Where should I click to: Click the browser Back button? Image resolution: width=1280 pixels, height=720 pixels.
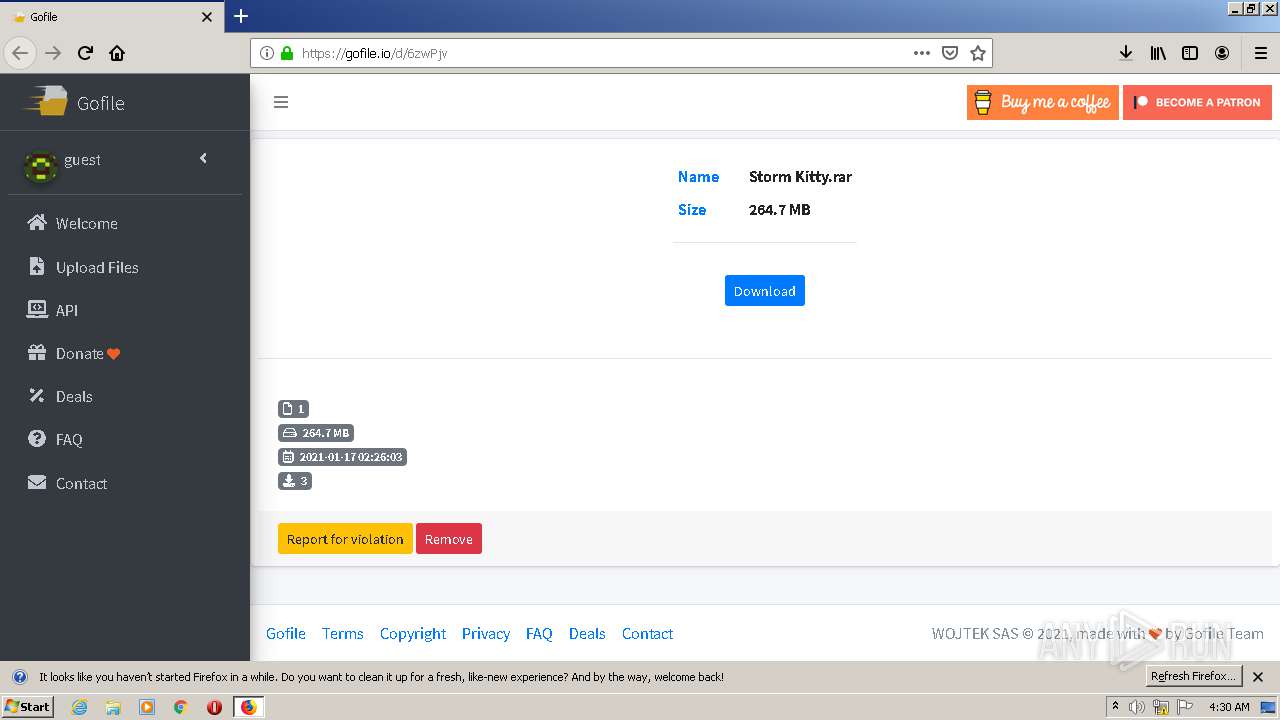coord(20,53)
